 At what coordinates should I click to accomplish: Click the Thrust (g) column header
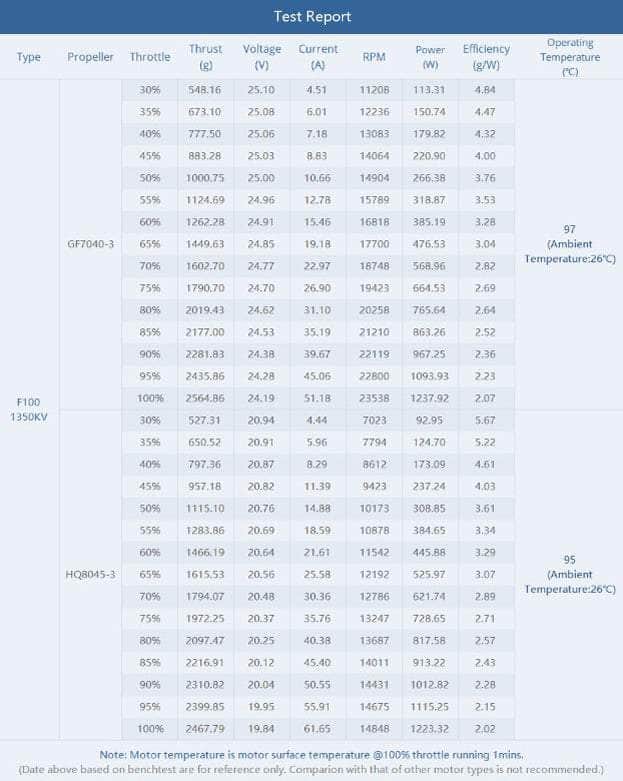coord(205,57)
